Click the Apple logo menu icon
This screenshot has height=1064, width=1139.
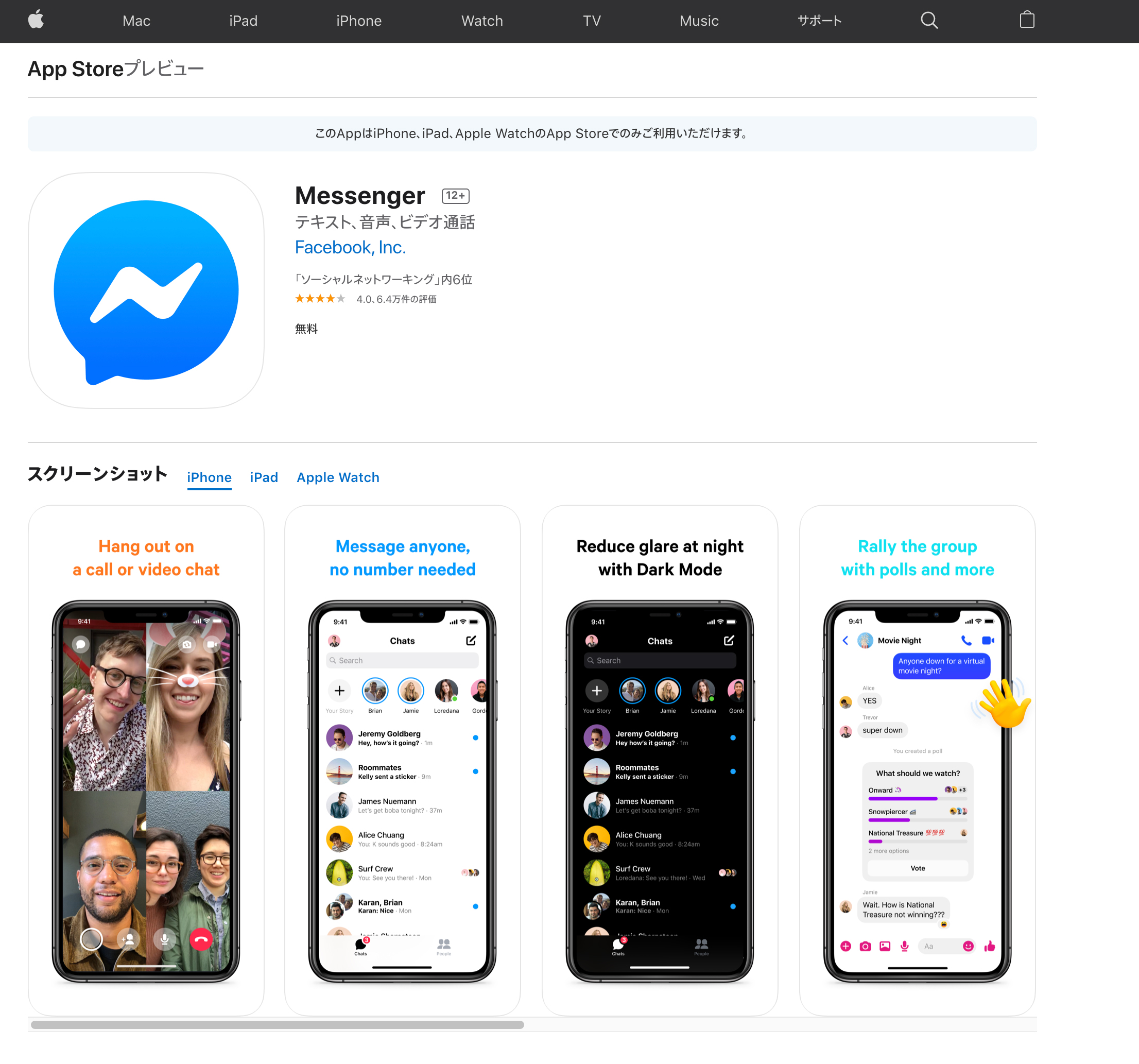36,21
